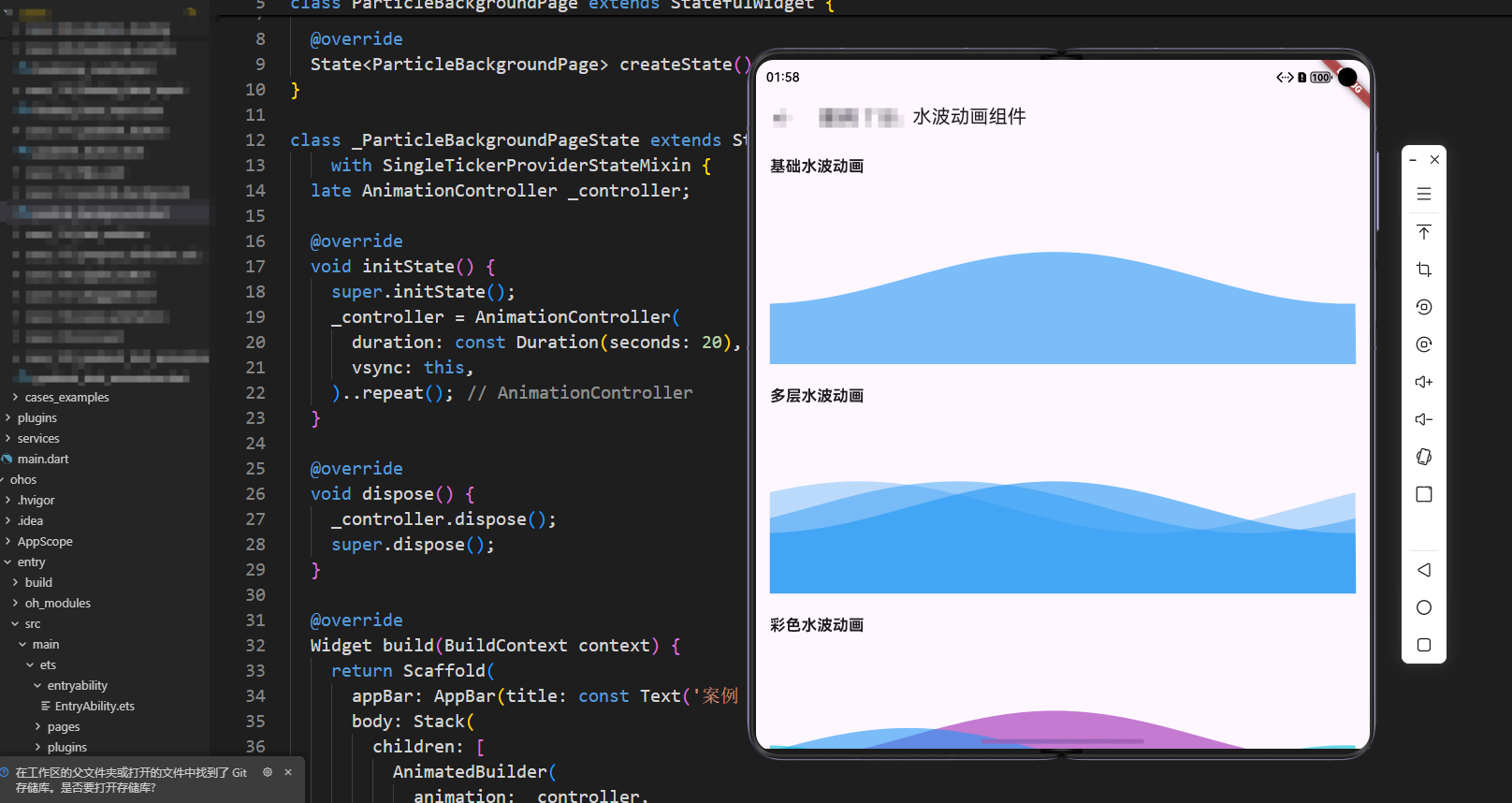Screen dimensions: 1512x803
Task: Click '_controller.dispose()' on line 27
Action: click(x=440, y=518)
